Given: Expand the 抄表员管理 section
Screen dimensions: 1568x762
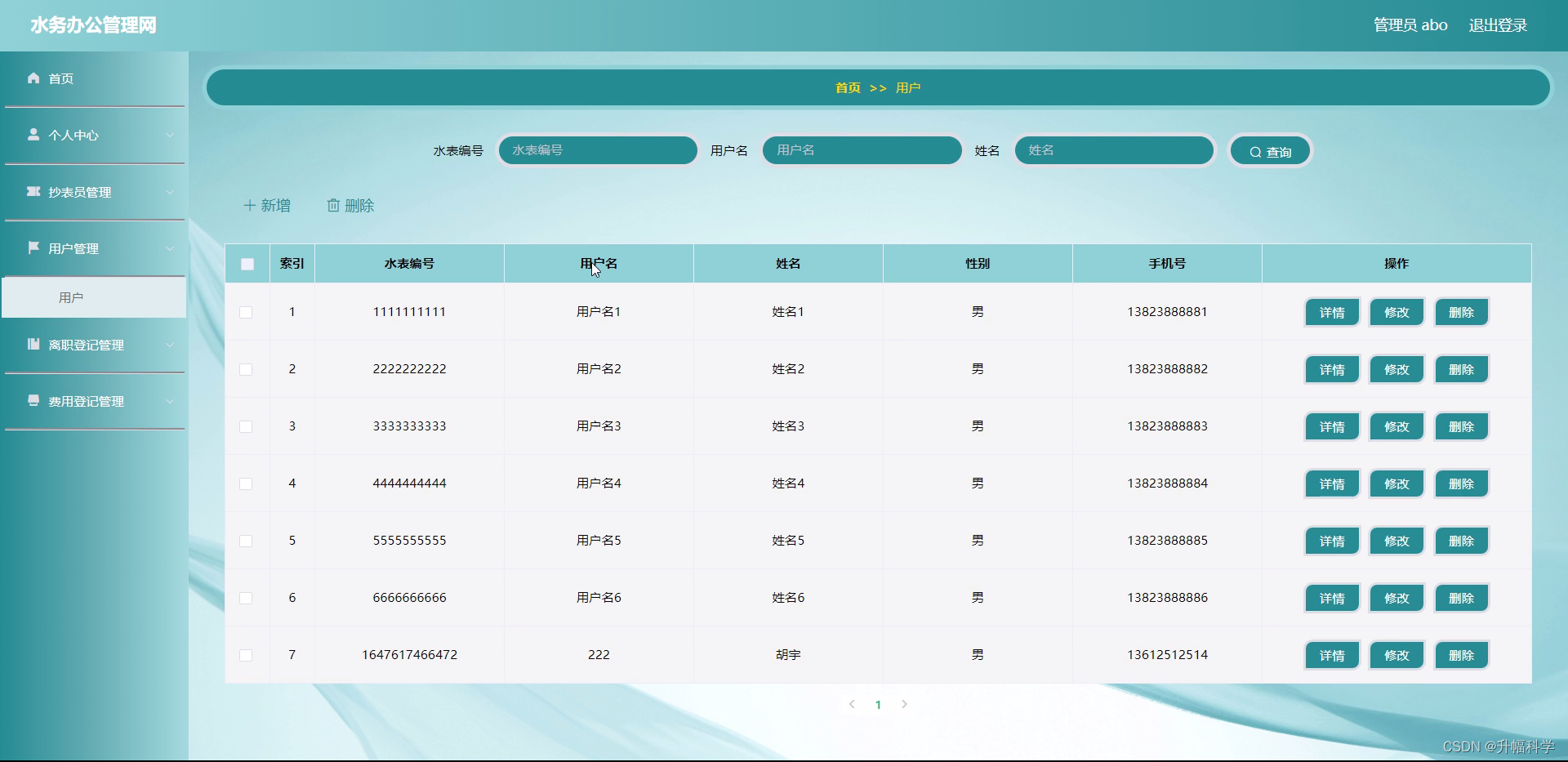Looking at the screenshot, I should click(x=170, y=192).
